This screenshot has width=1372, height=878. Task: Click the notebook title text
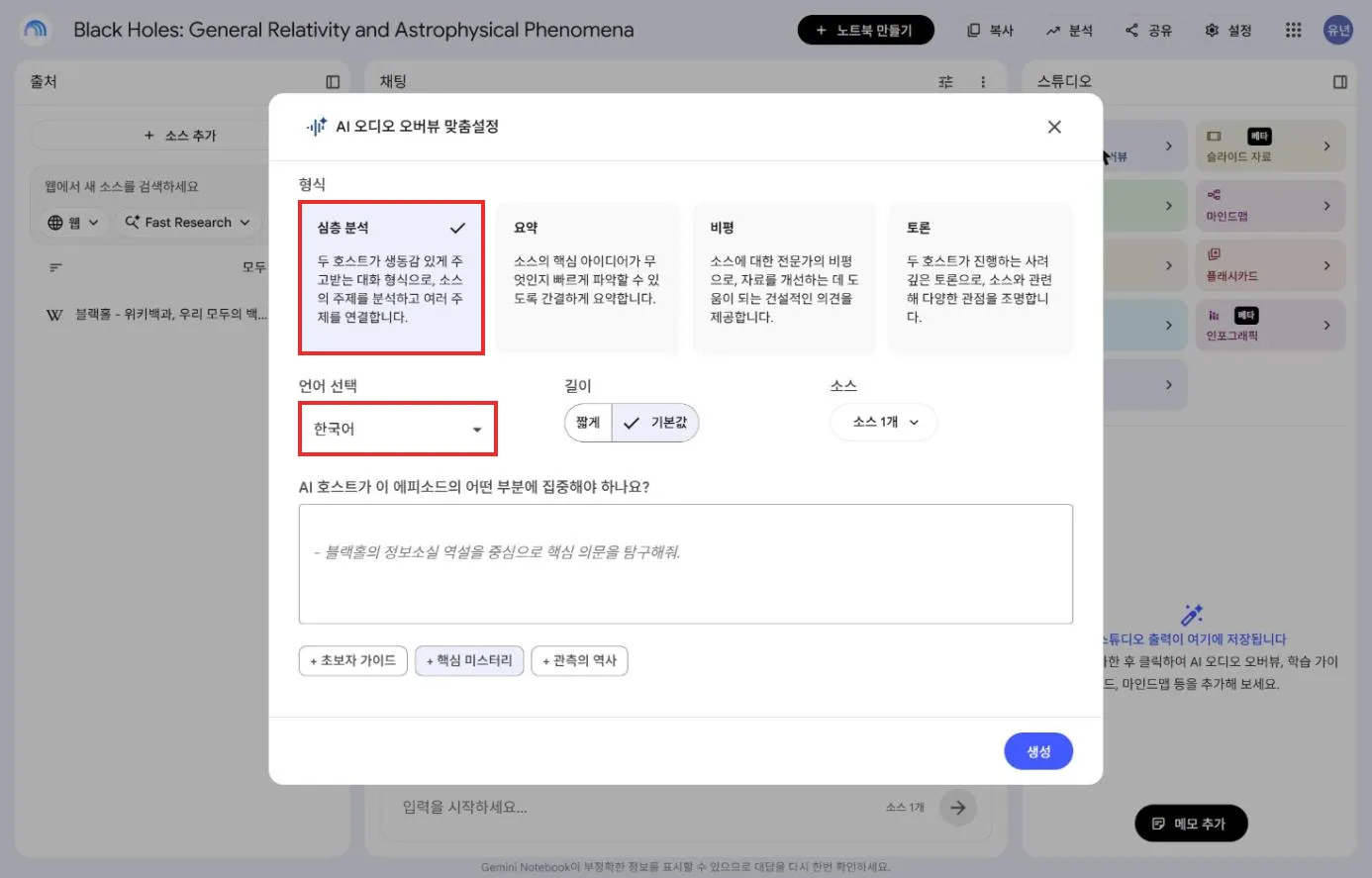click(353, 30)
